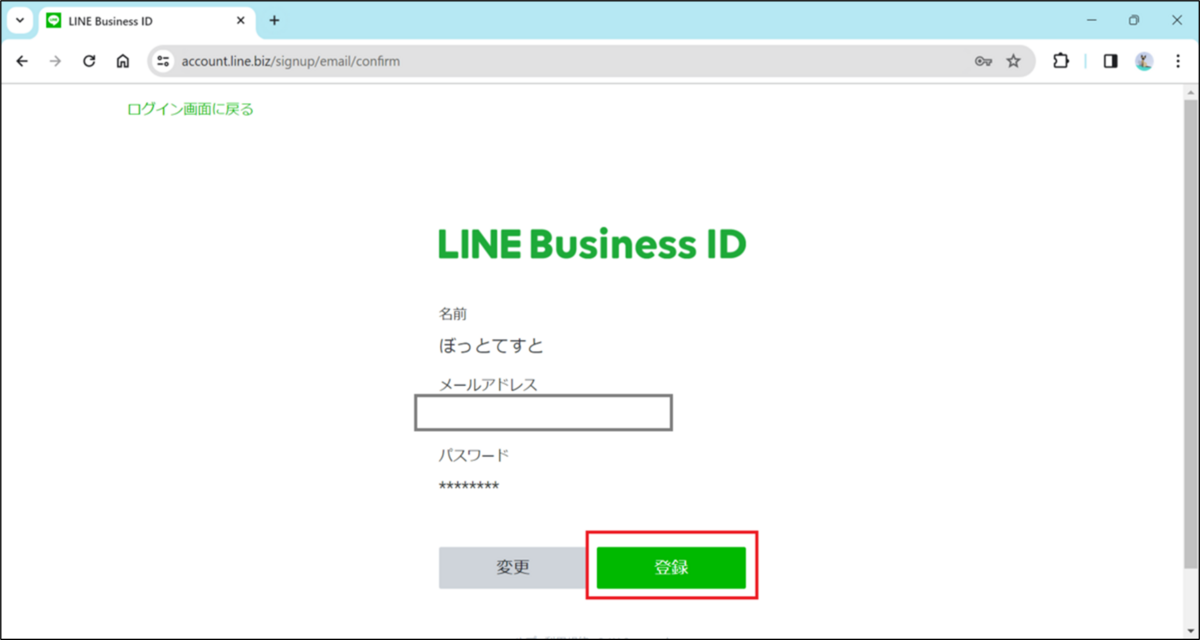Viewport: 1200px width, 640px height.
Task: Open the ログイン画面に戻る link
Action: (190, 109)
